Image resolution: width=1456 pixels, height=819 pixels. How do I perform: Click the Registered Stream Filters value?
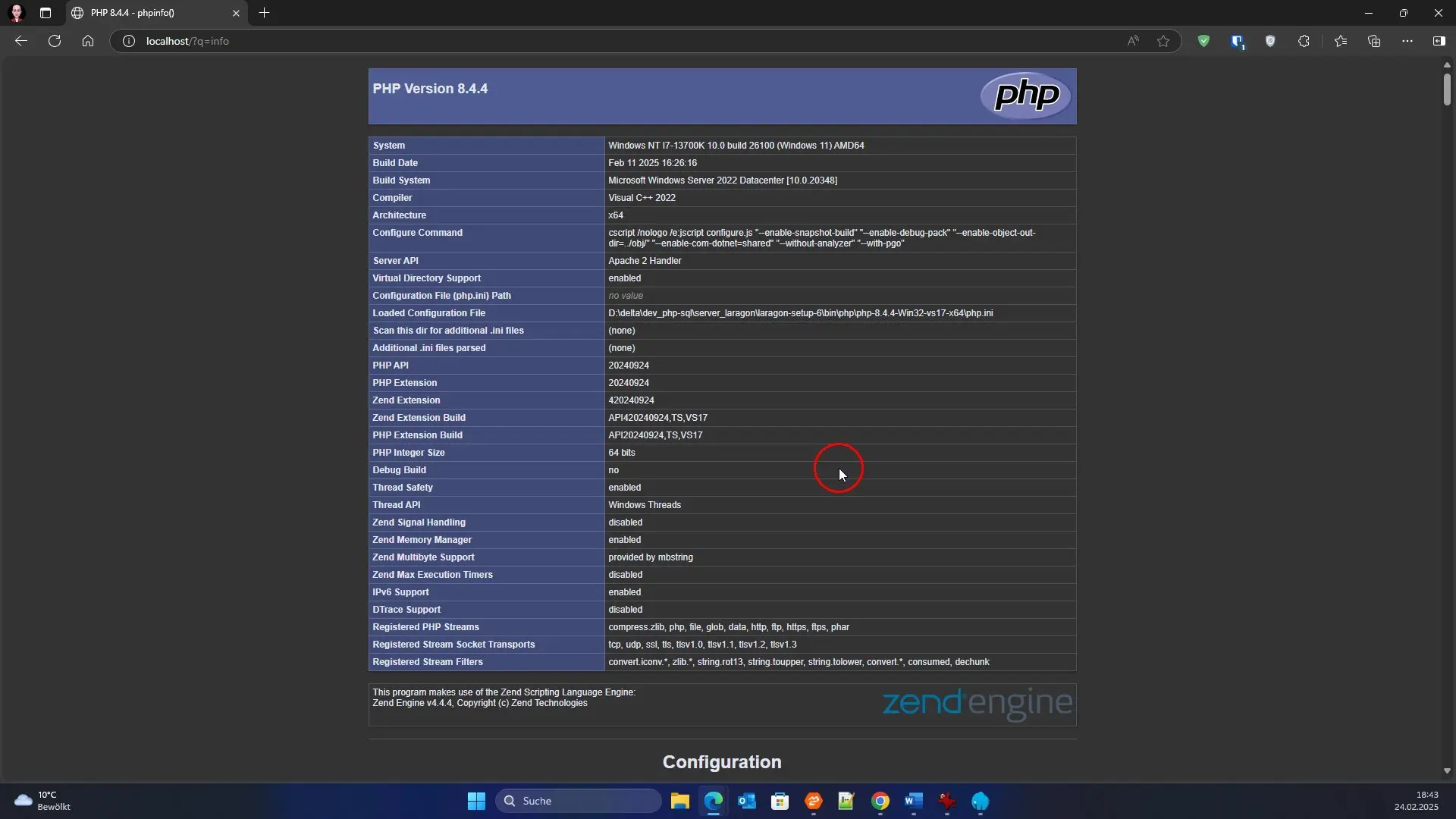(799, 662)
